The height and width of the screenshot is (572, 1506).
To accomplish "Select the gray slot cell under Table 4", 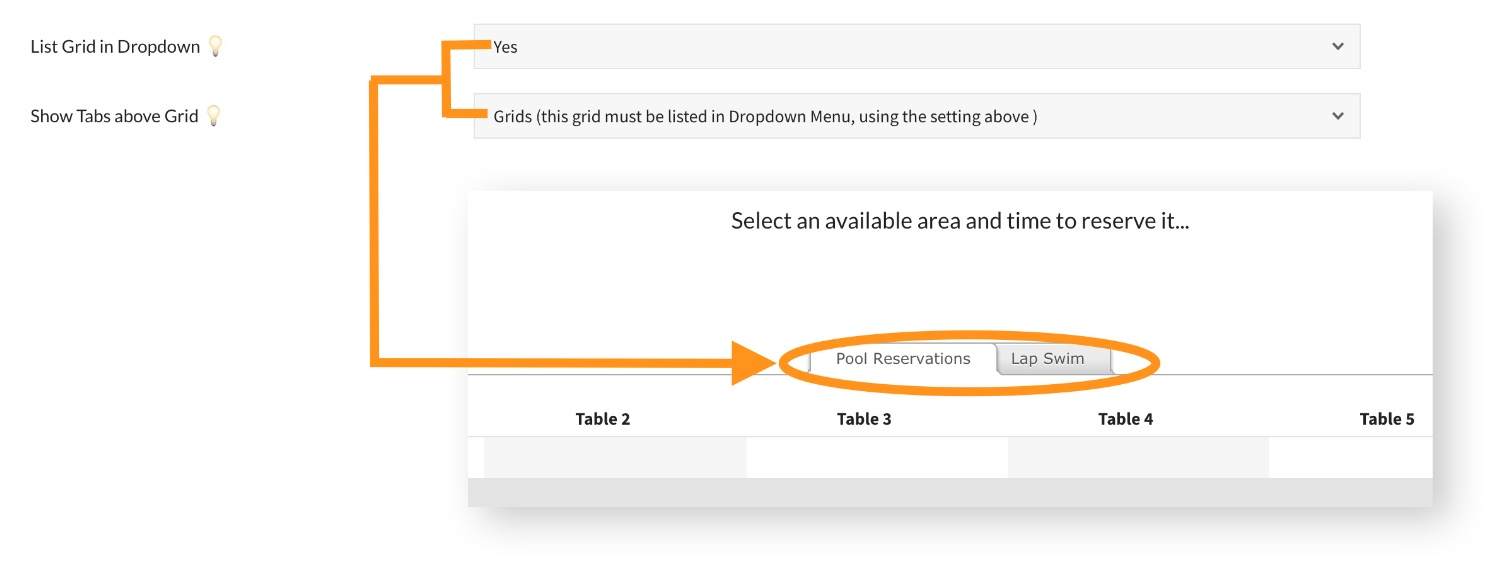I will [x=1138, y=458].
